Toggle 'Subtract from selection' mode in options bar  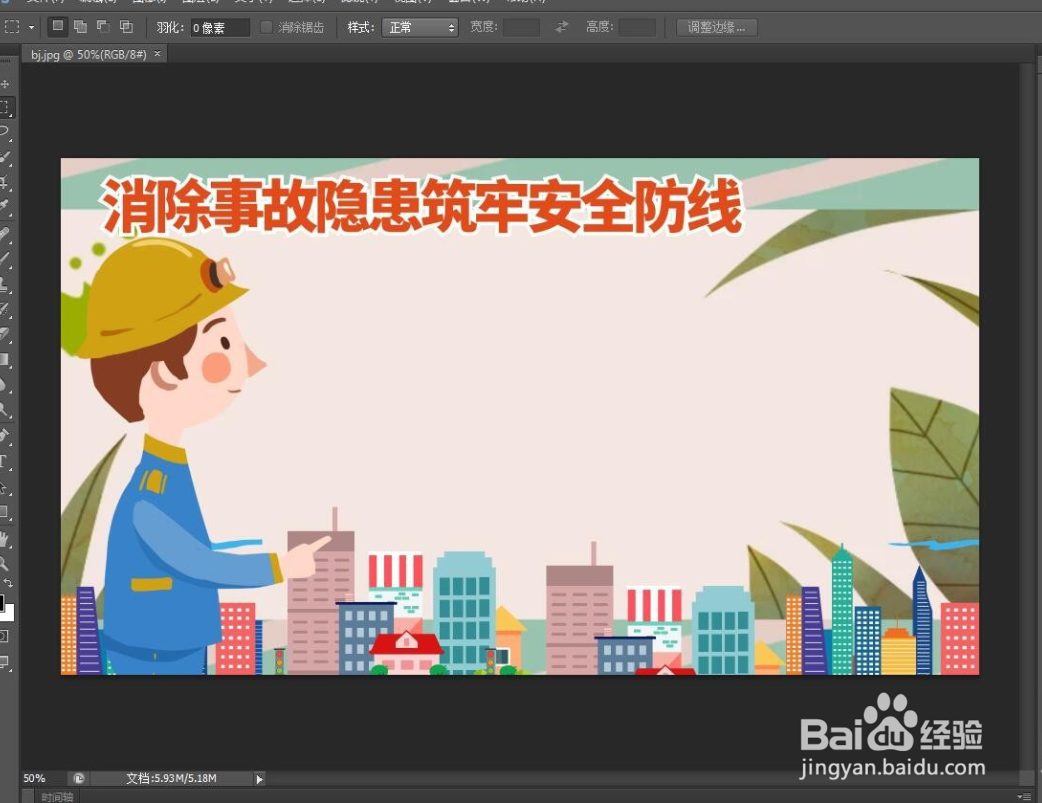tap(101, 26)
